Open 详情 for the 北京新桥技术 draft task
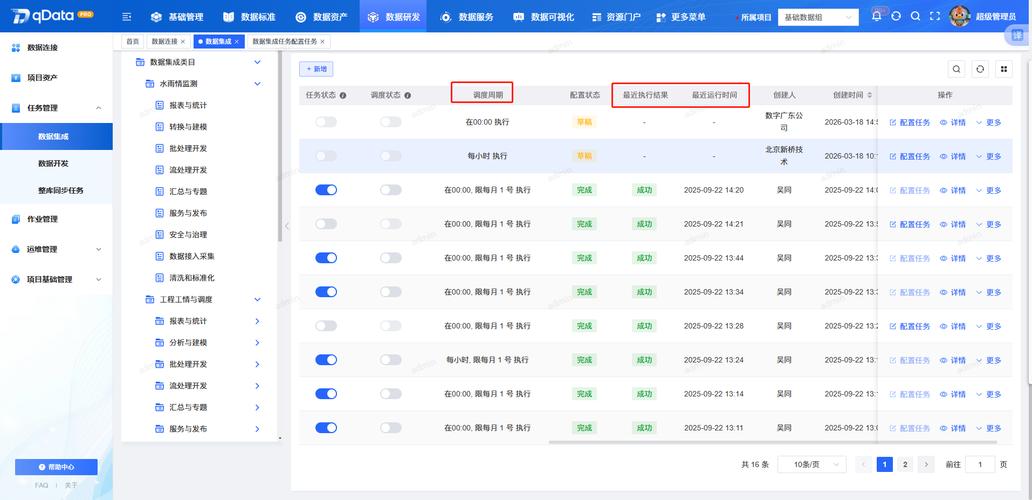 [x=953, y=156]
